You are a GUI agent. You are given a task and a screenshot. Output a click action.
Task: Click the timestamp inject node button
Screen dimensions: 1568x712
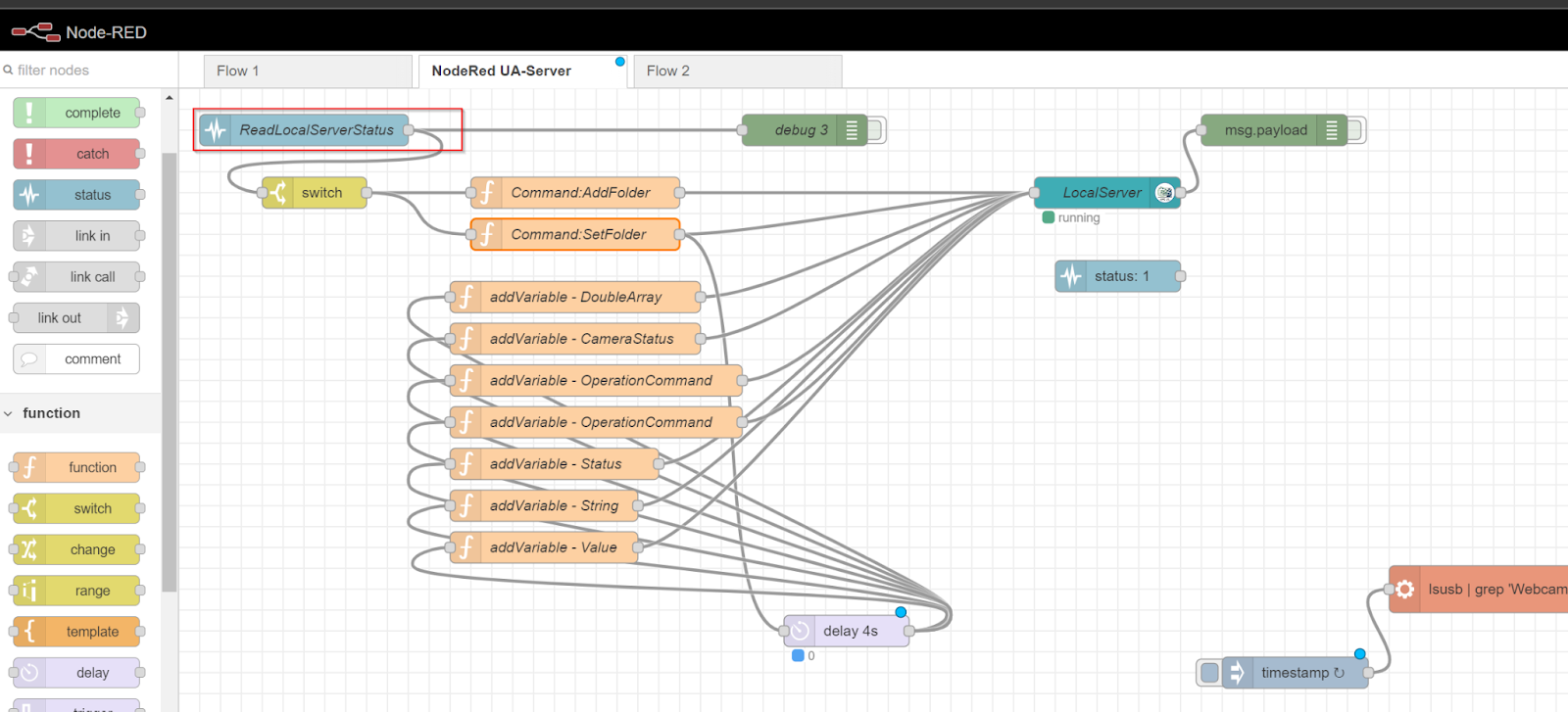click(1209, 673)
